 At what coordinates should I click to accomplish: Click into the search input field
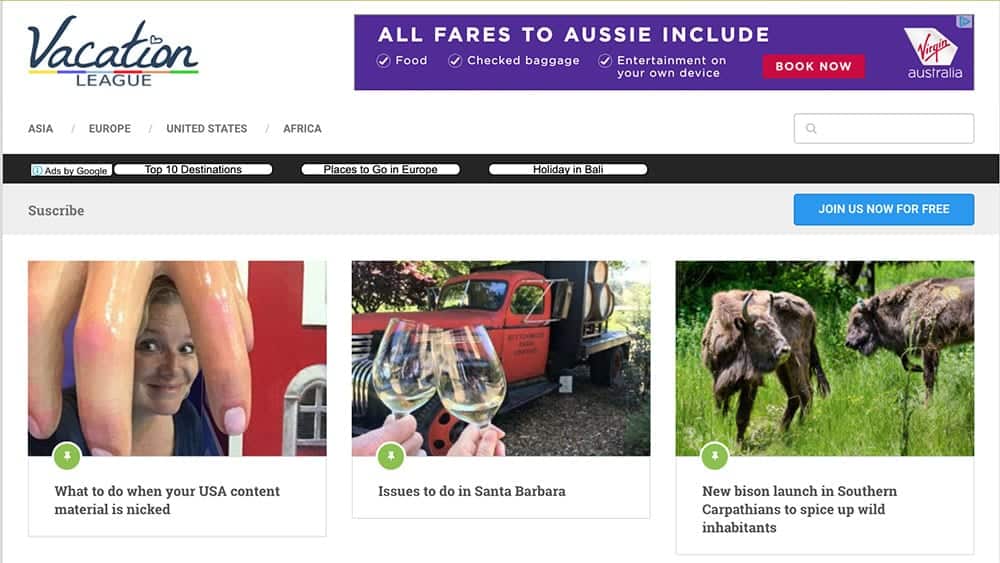pos(884,128)
